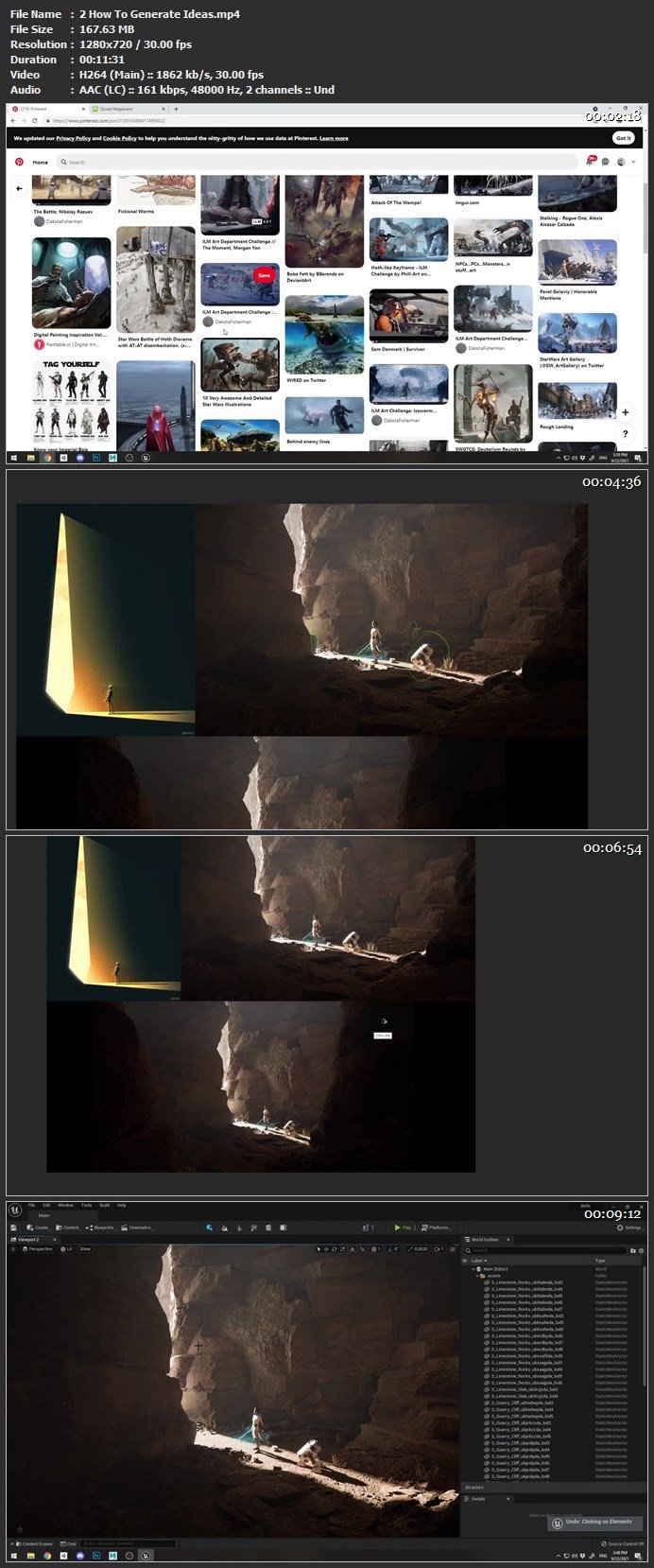654x1568 pixels.
Task: Click the Type column header
Action: (599, 1261)
